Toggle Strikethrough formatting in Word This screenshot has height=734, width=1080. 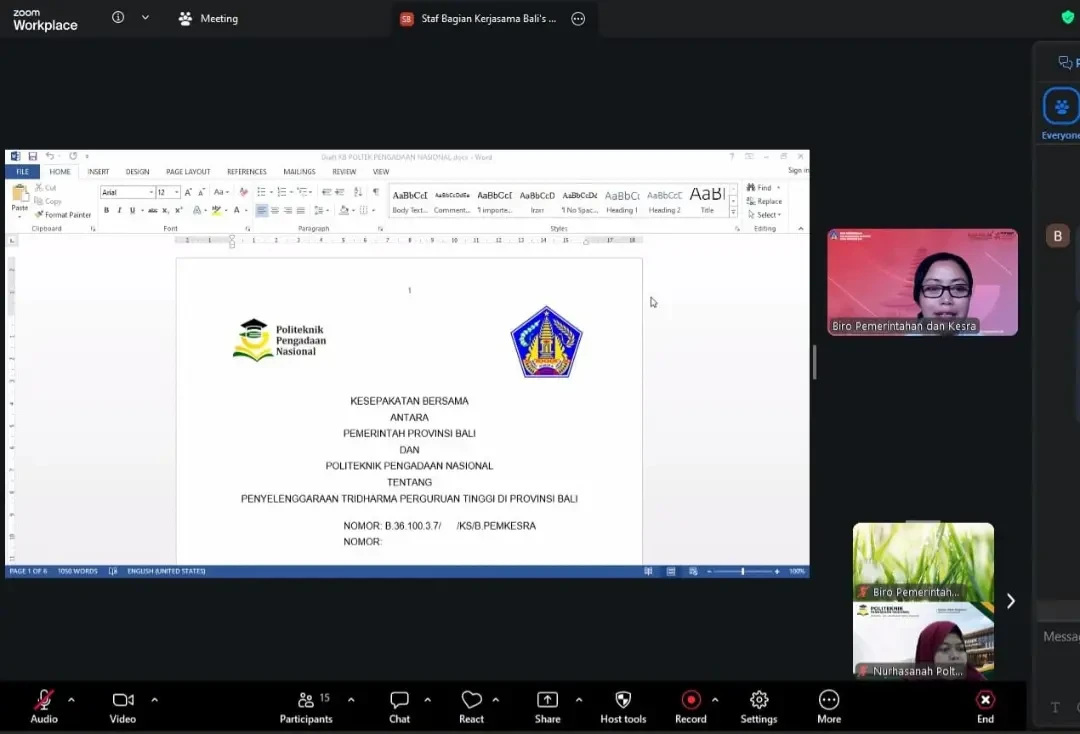tap(152, 210)
